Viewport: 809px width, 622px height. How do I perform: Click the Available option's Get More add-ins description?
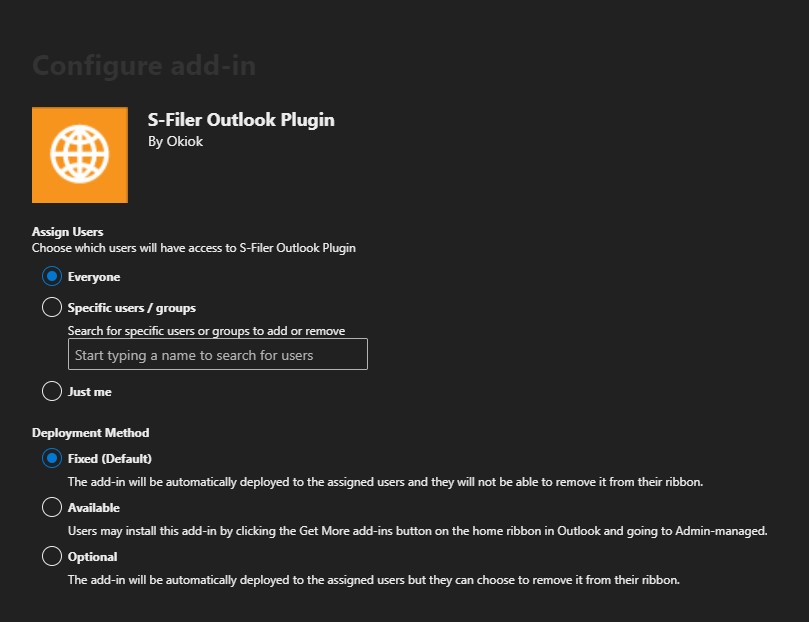coord(417,531)
